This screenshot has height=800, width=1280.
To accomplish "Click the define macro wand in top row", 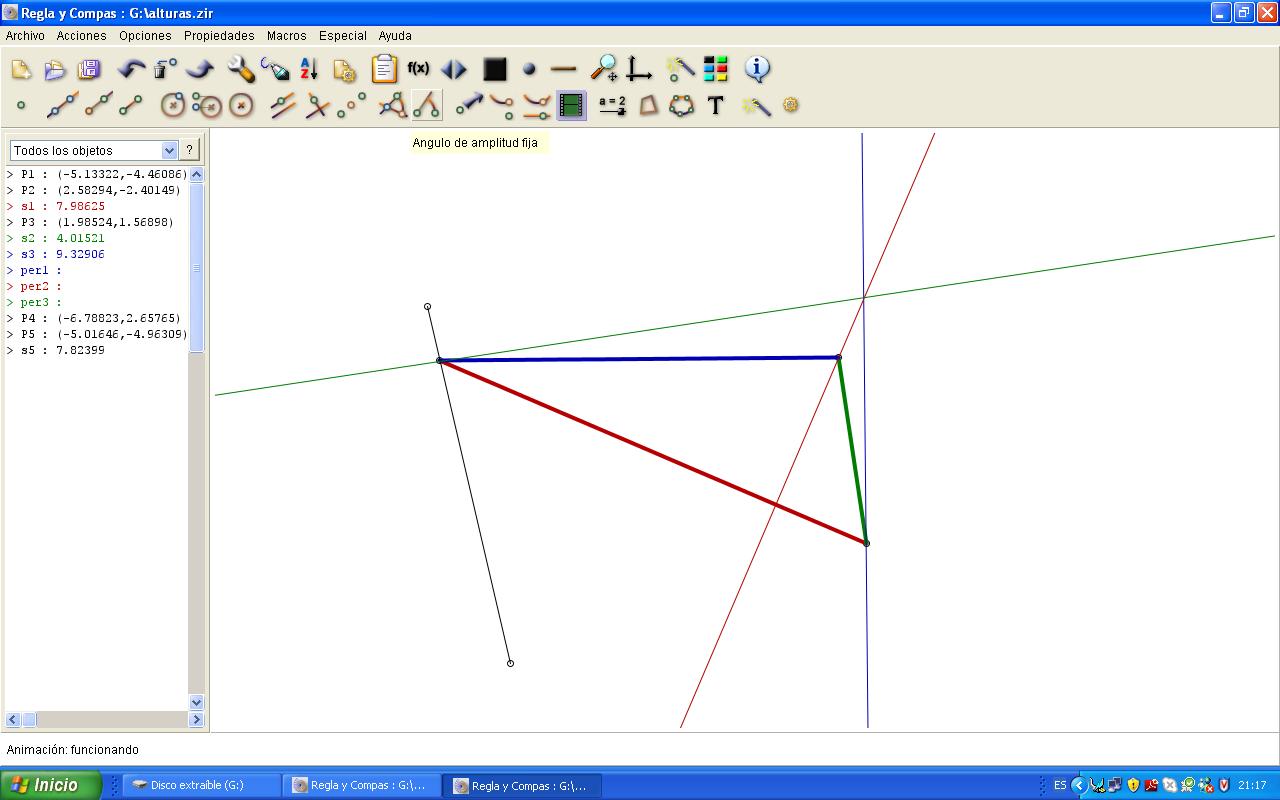I will coord(681,69).
